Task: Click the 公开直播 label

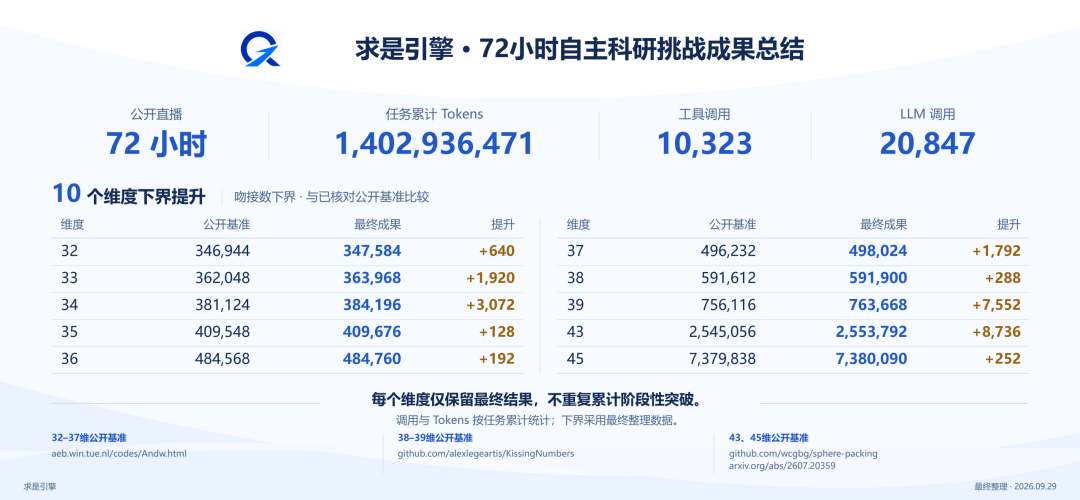Action: point(156,114)
